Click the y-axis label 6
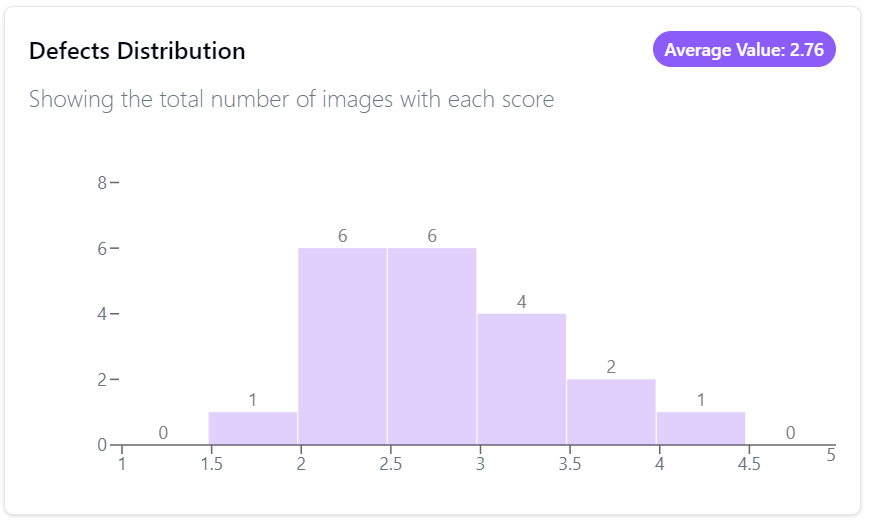Image resolution: width=871 pixels, height=526 pixels. (x=102, y=248)
